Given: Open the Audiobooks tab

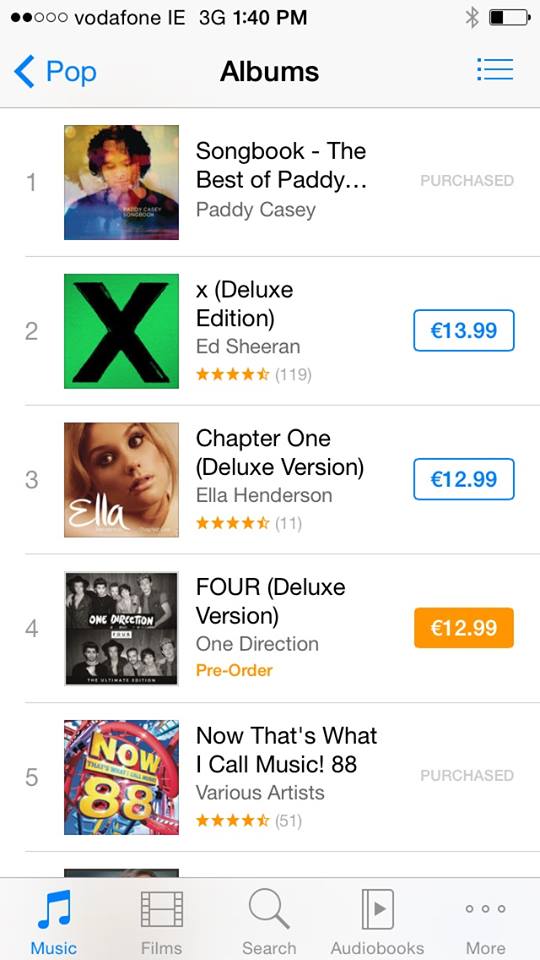Looking at the screenshot, I should (377, 922).
